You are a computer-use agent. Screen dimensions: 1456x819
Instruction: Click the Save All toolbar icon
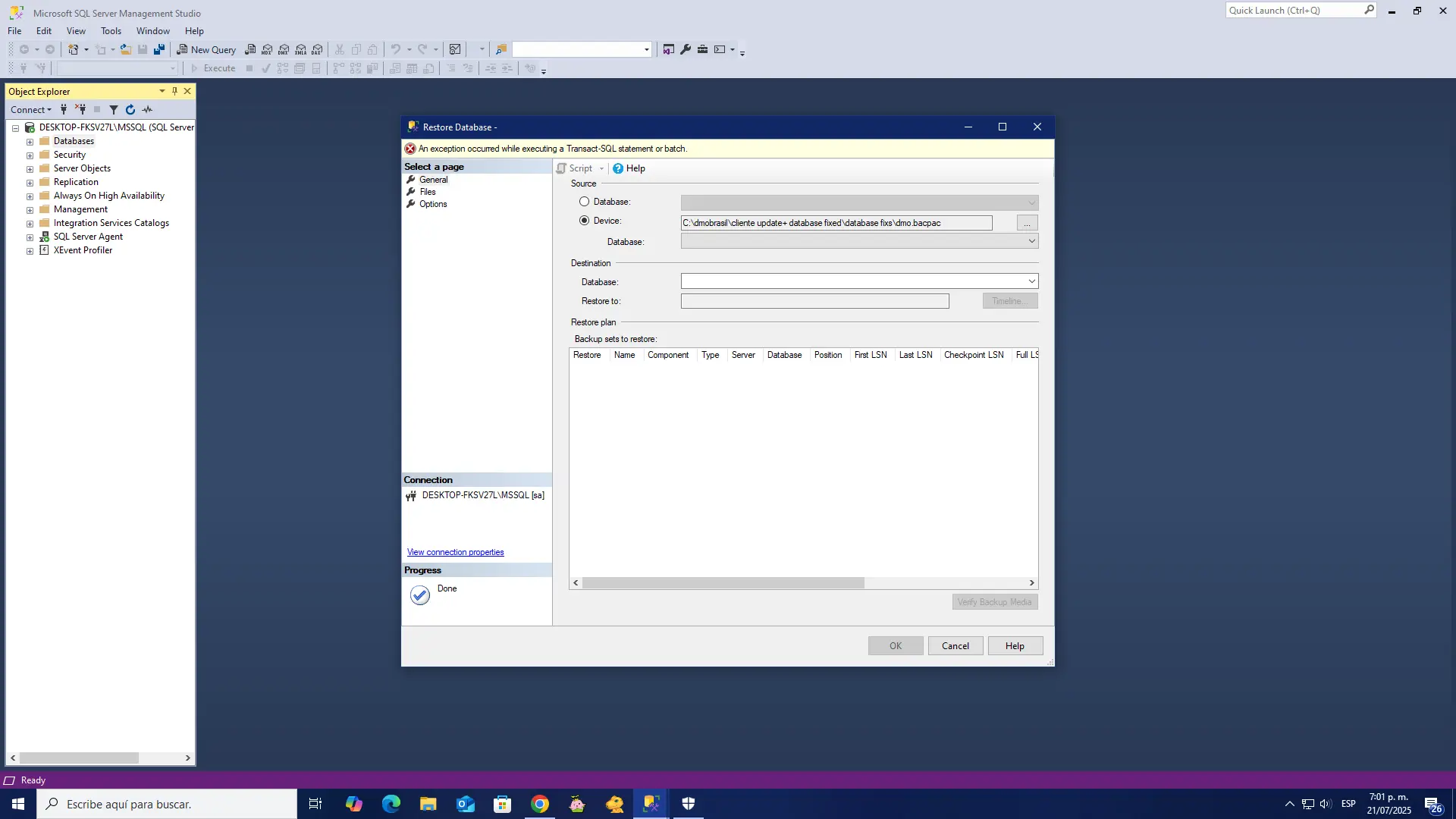coord(159,49)
